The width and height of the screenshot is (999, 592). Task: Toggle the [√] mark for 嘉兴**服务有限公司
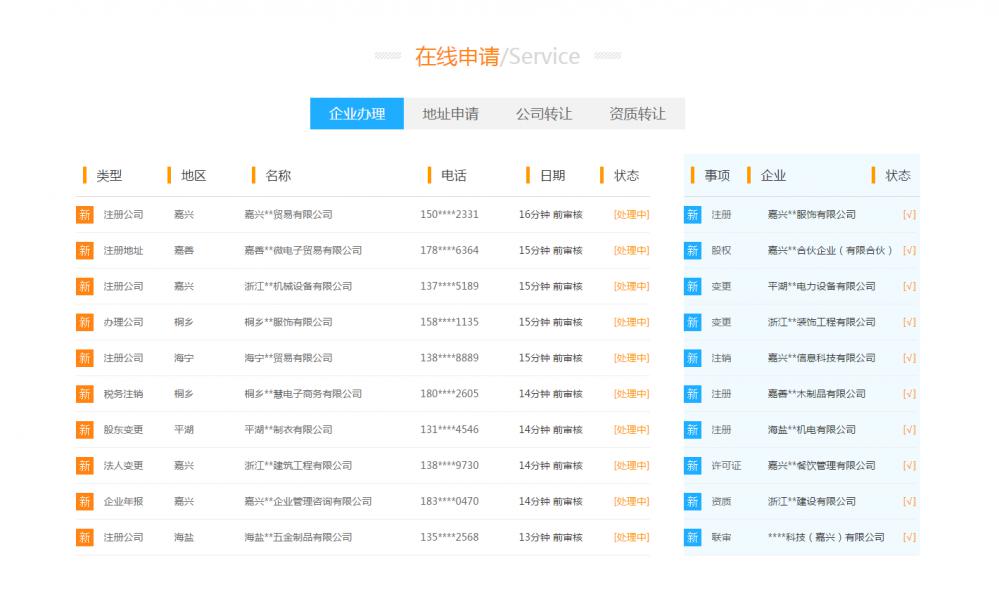(x=909, y=214)
